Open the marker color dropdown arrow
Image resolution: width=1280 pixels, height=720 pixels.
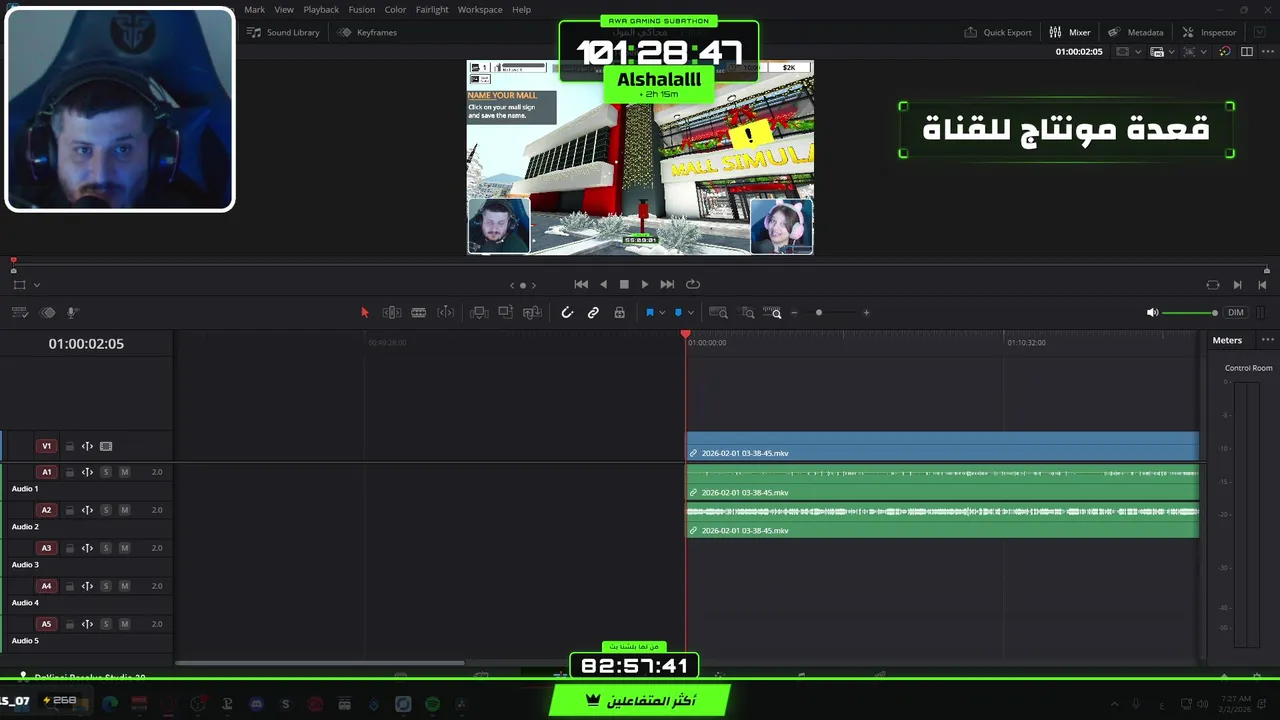[x=690, y=313]
